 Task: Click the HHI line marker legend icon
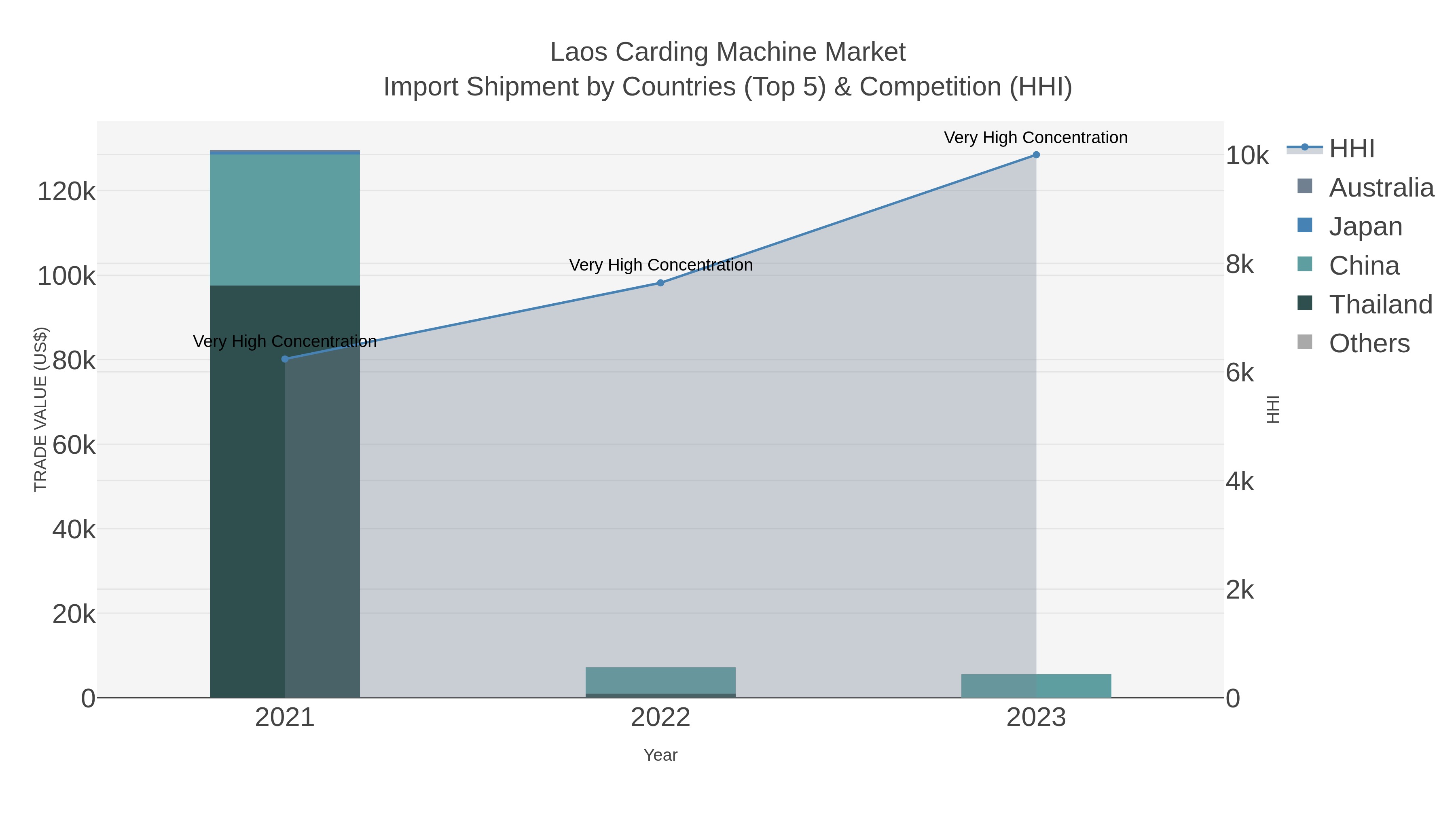1304,148
